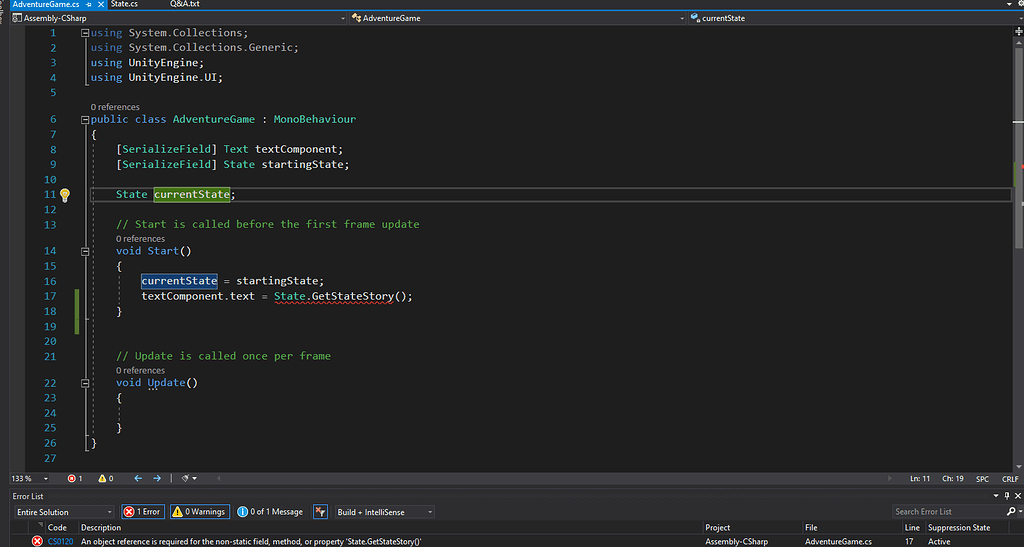Toggle the 0 of 1 Message filter

[x=270, y=512]
